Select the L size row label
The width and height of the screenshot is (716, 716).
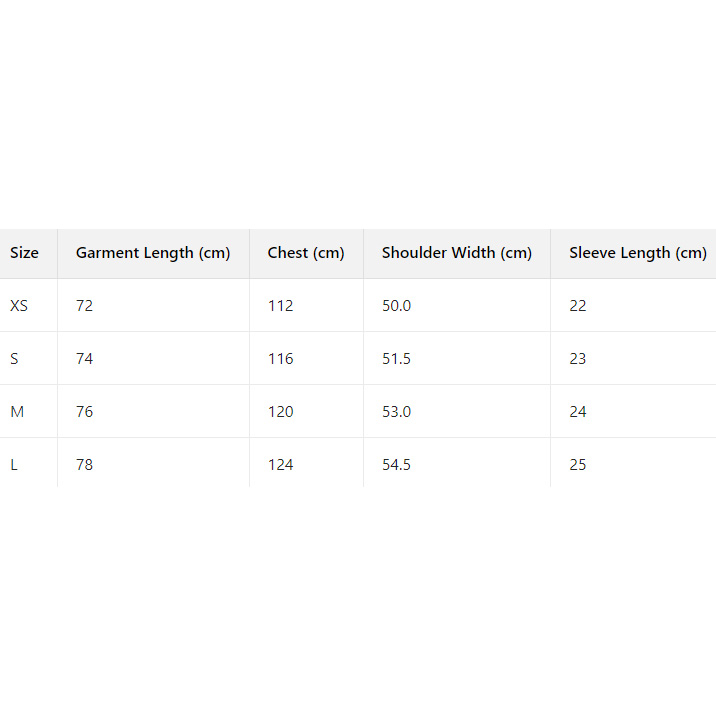tap(14, 464)
